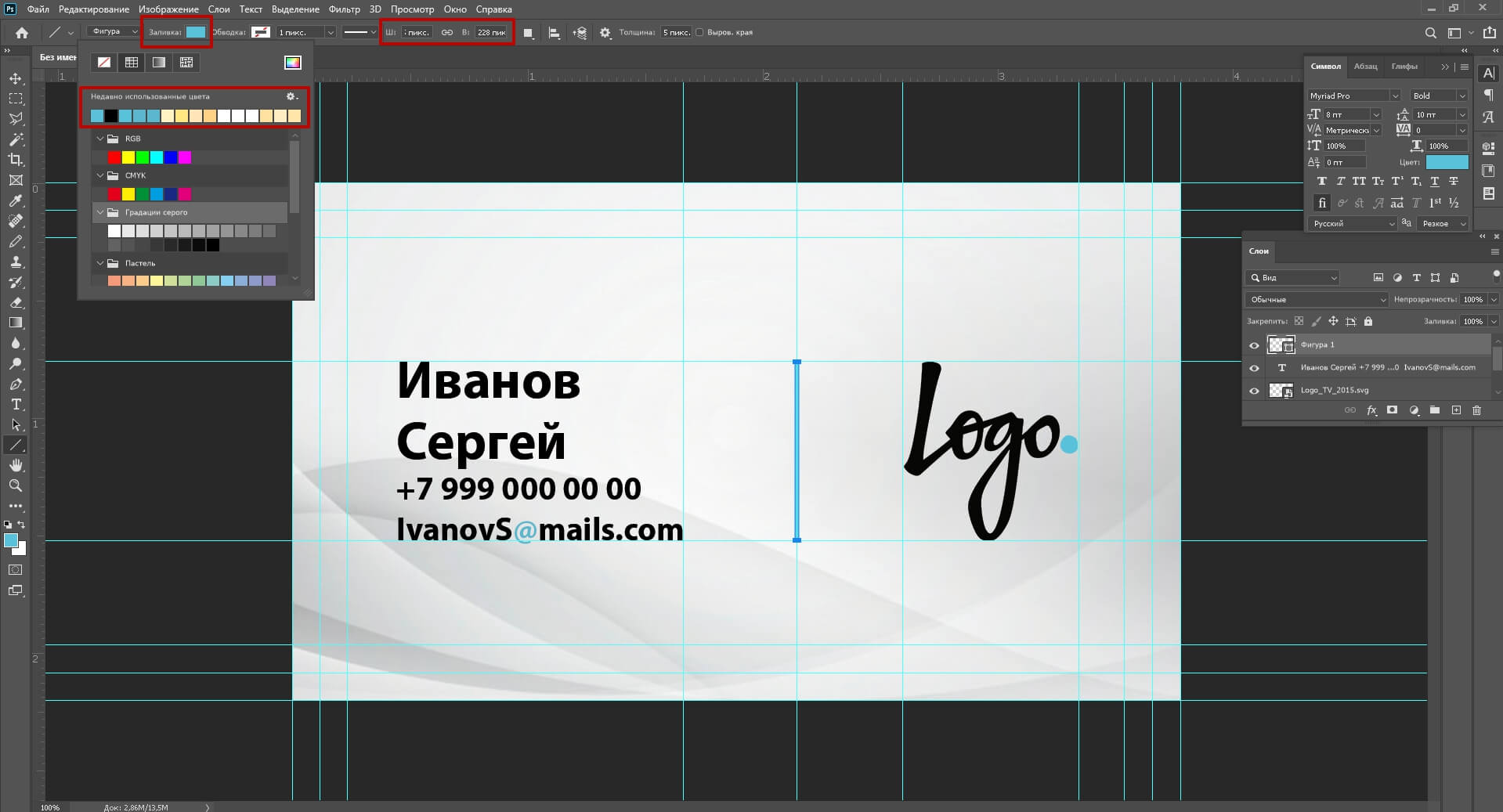Image resolution: width=1503 pixels, height=812 pixels.
Task: Select the Zoom tool in toolbar
Action: click(x=16, y=485)
